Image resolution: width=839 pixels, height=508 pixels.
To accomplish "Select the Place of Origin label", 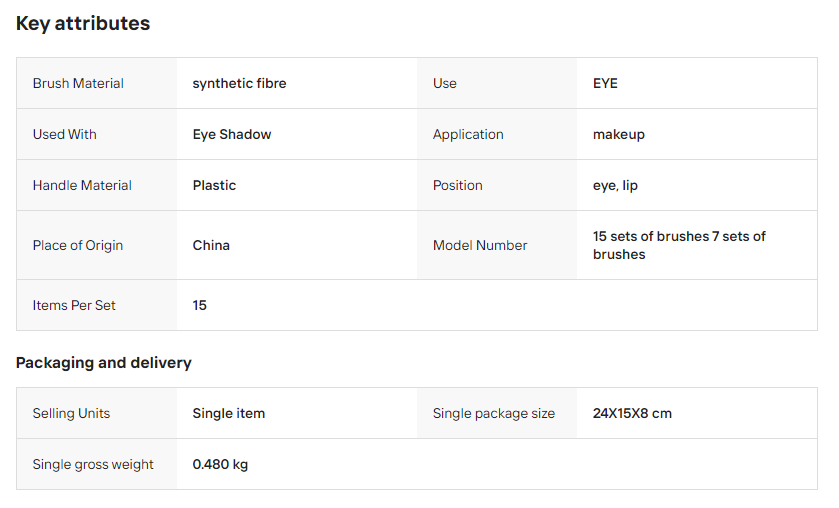I will [78, 245].
